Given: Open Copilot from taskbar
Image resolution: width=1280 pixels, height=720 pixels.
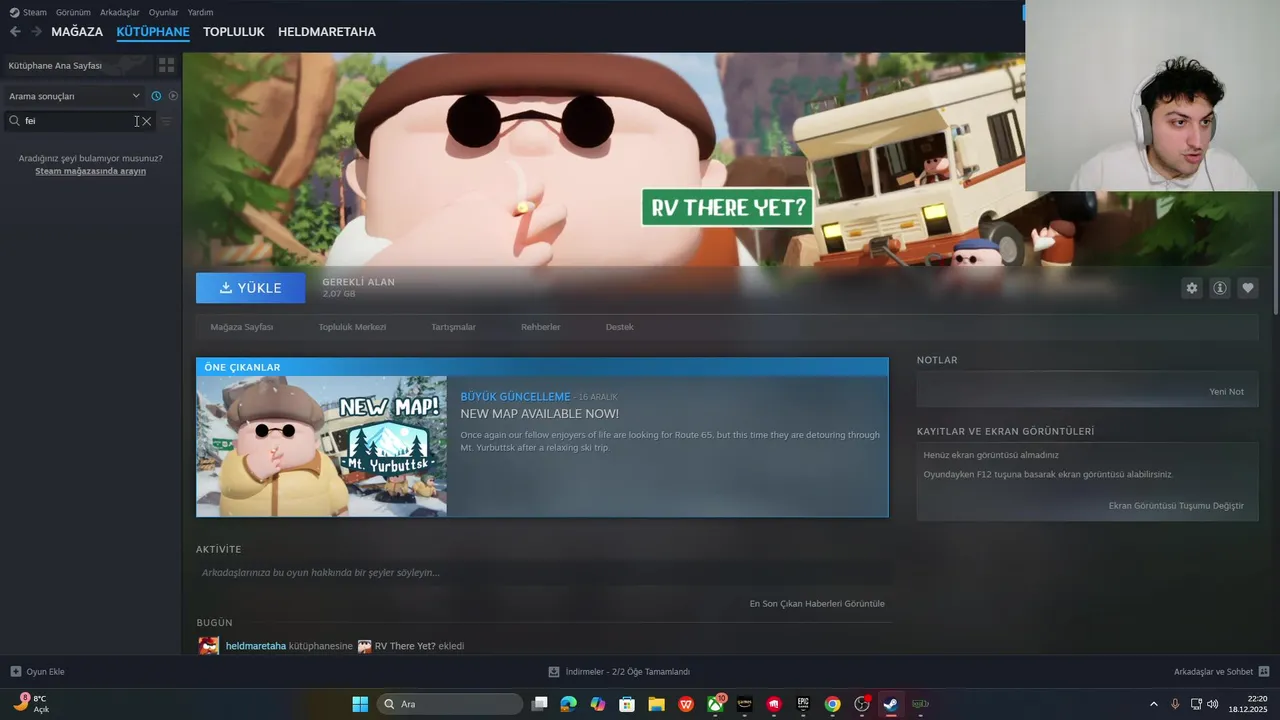Looking at the screenshot, I should click(x=598, y=704).
